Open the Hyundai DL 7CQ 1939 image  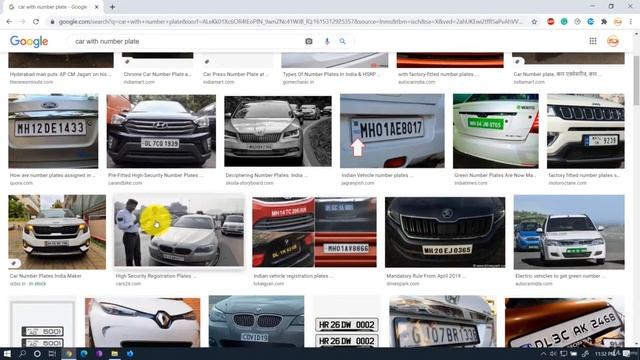(x=161, y=131)
